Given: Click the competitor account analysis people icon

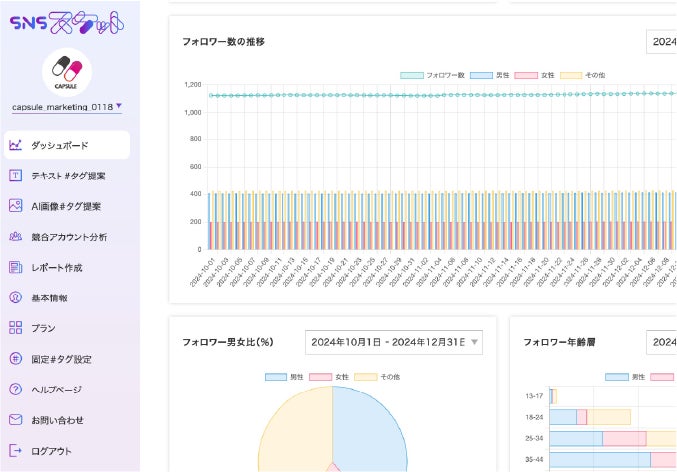Looking at the screenshot, I should (x=16, y=236).
